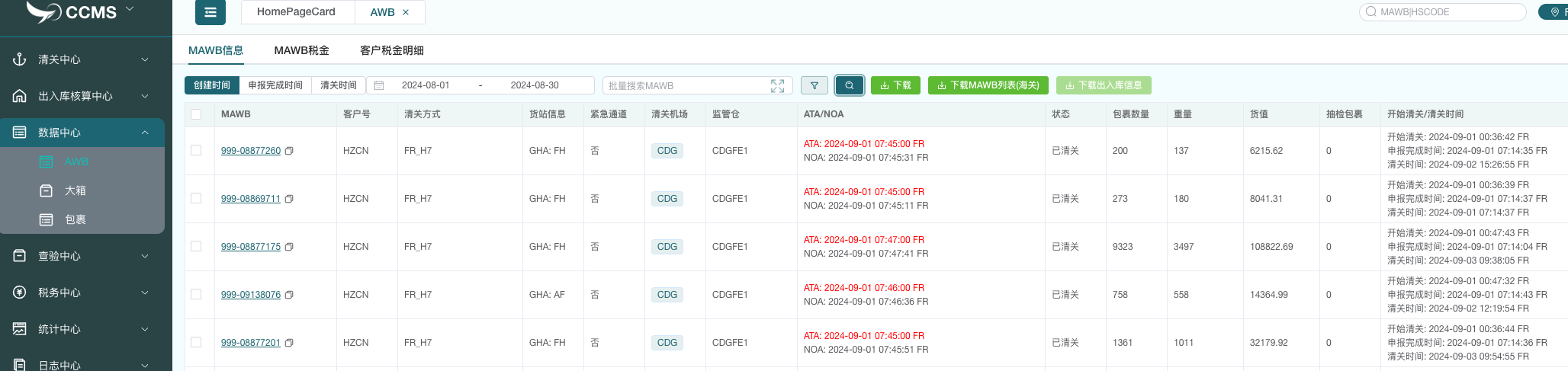Open the filter funnel button
The image size is (1568, 371).
click(815, 85)
